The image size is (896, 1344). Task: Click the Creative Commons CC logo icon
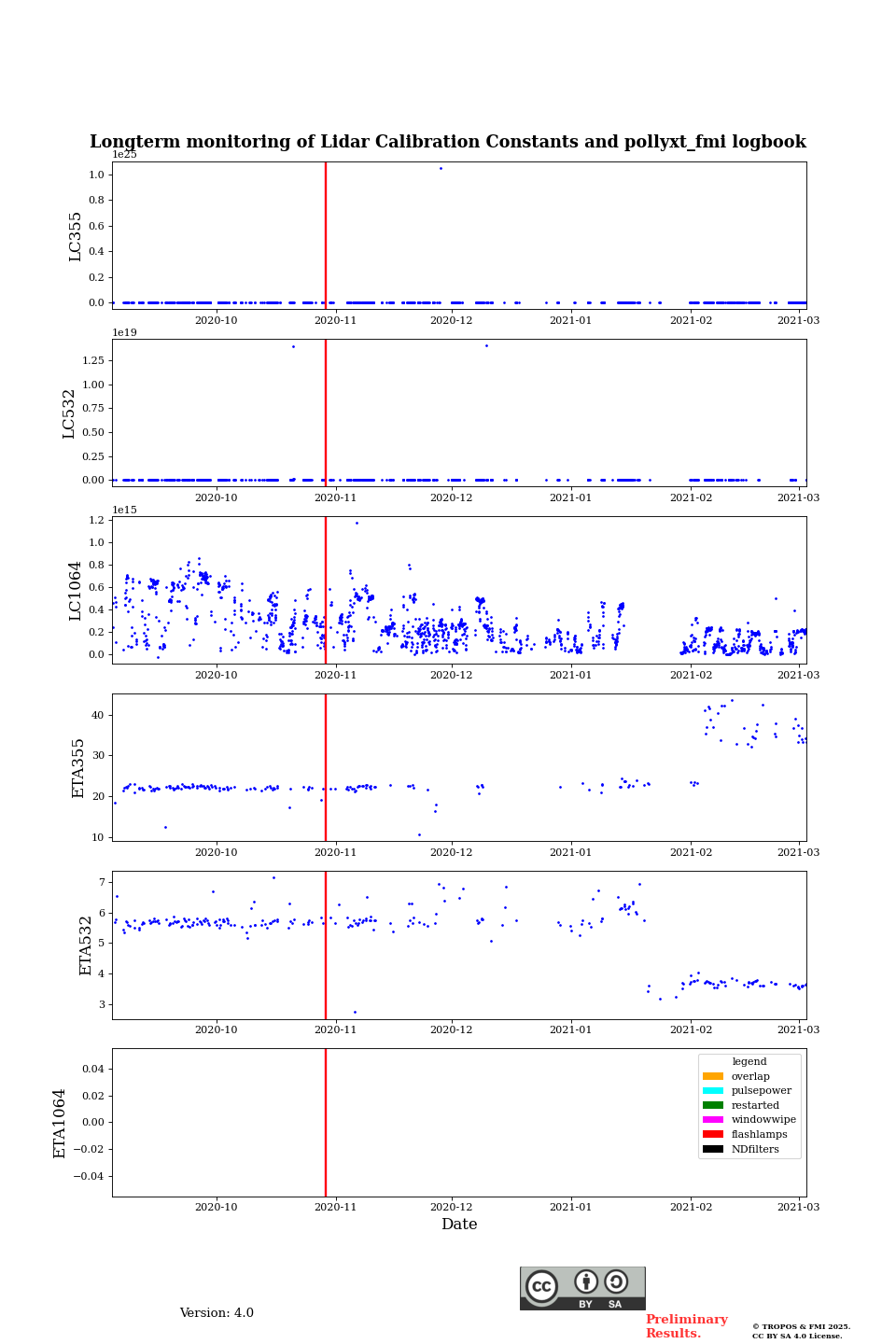(x=541, y=1286)
